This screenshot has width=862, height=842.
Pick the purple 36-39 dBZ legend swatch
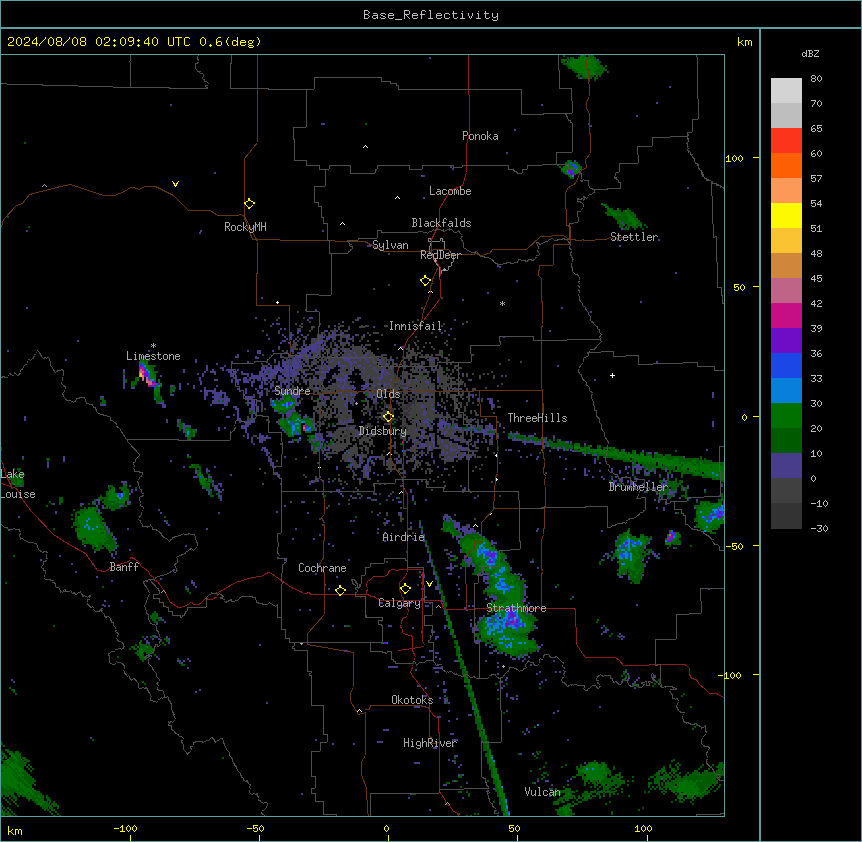pos(786,341)
